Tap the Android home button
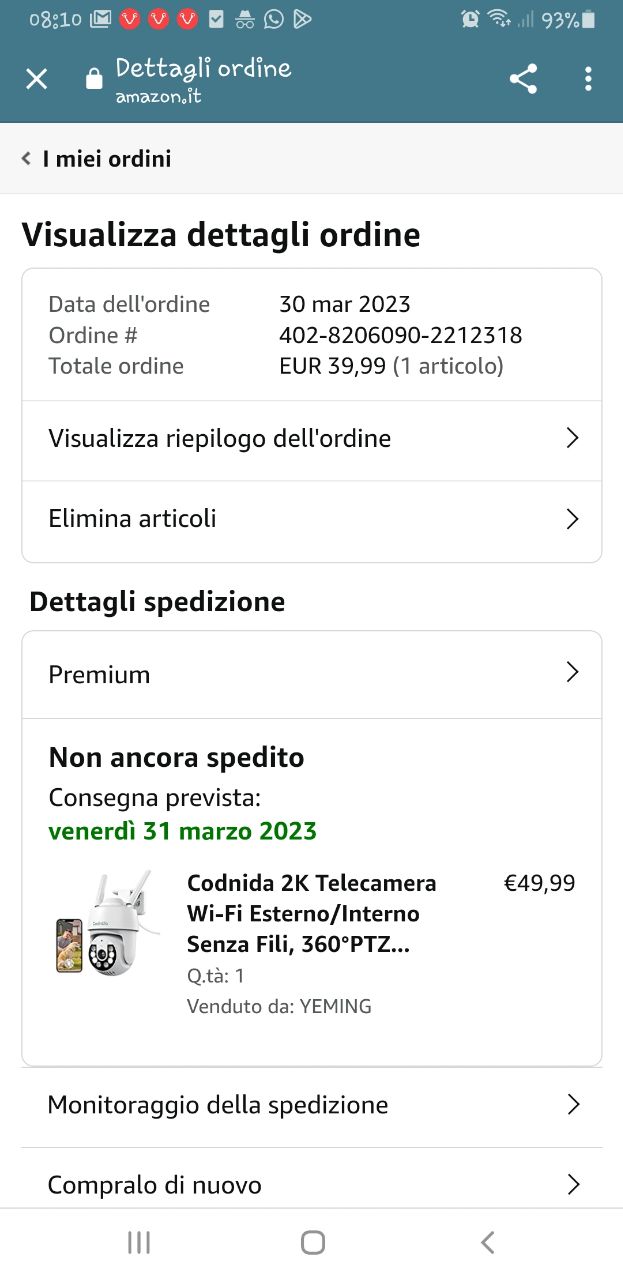This screenshot has width=623, height=1280. (313, 1243)
